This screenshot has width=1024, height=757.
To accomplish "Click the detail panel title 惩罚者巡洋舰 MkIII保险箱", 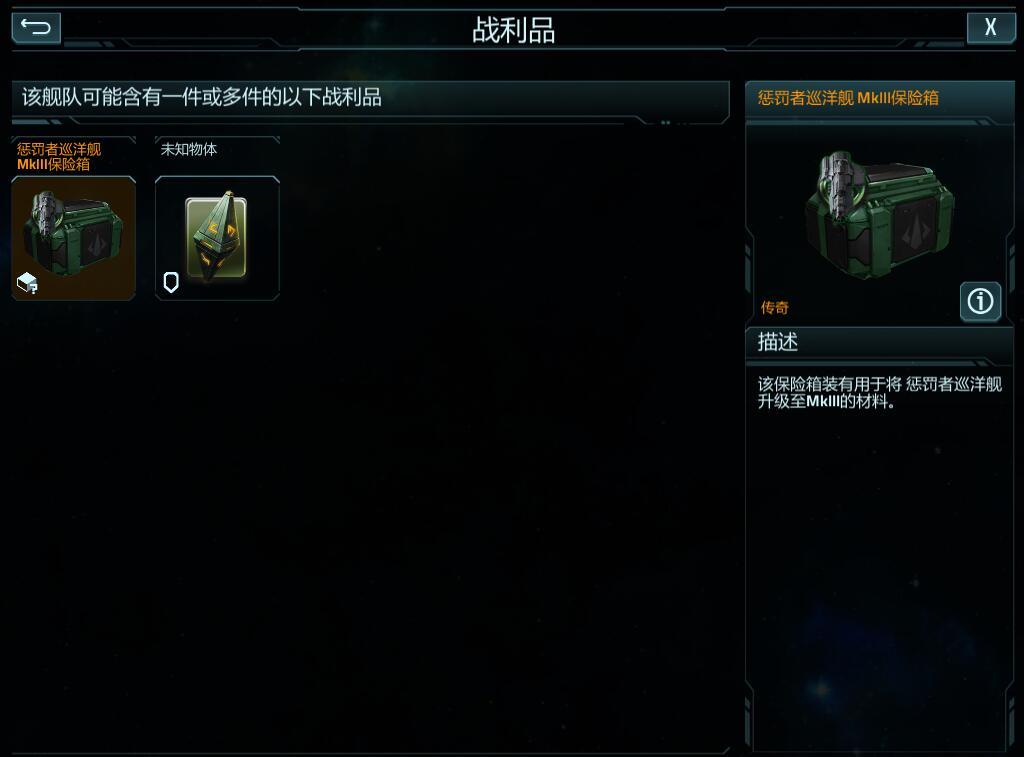I will click(848, 98).
